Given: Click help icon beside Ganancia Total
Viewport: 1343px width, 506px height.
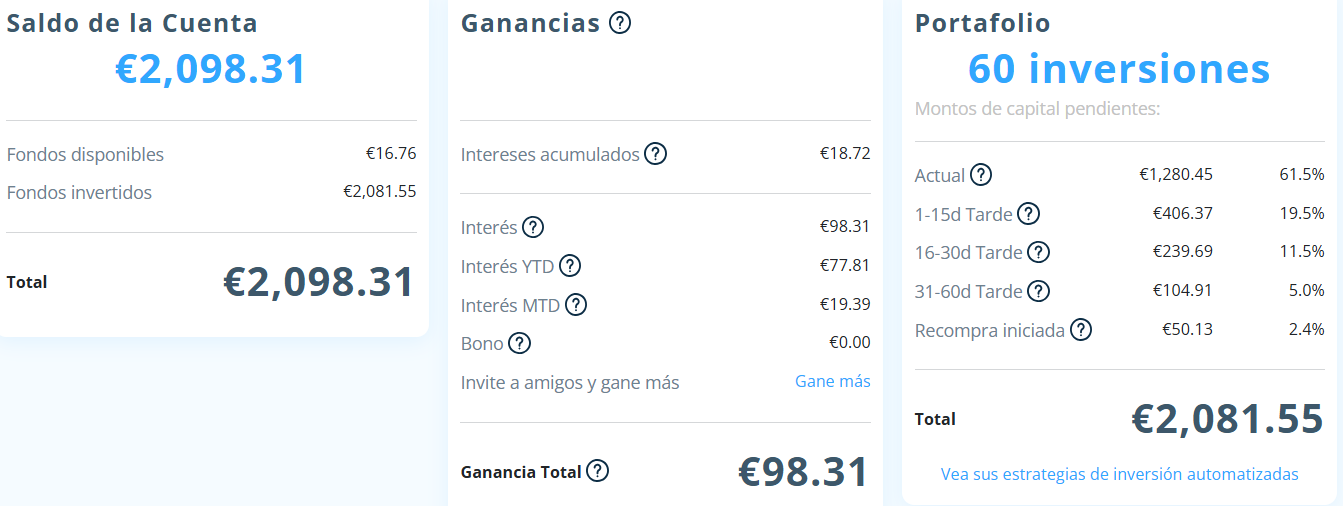Looking at the screenshot, I should pyautogui.click(x=598, y=471).
